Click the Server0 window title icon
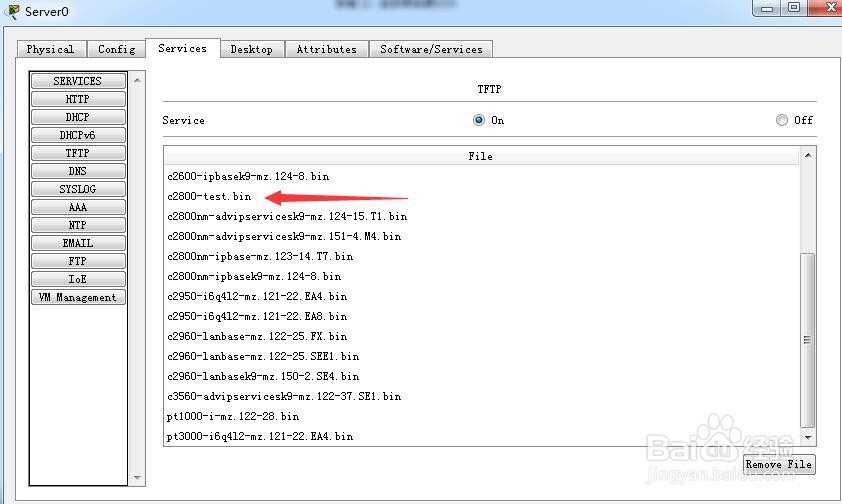 [x=12, y=11]
